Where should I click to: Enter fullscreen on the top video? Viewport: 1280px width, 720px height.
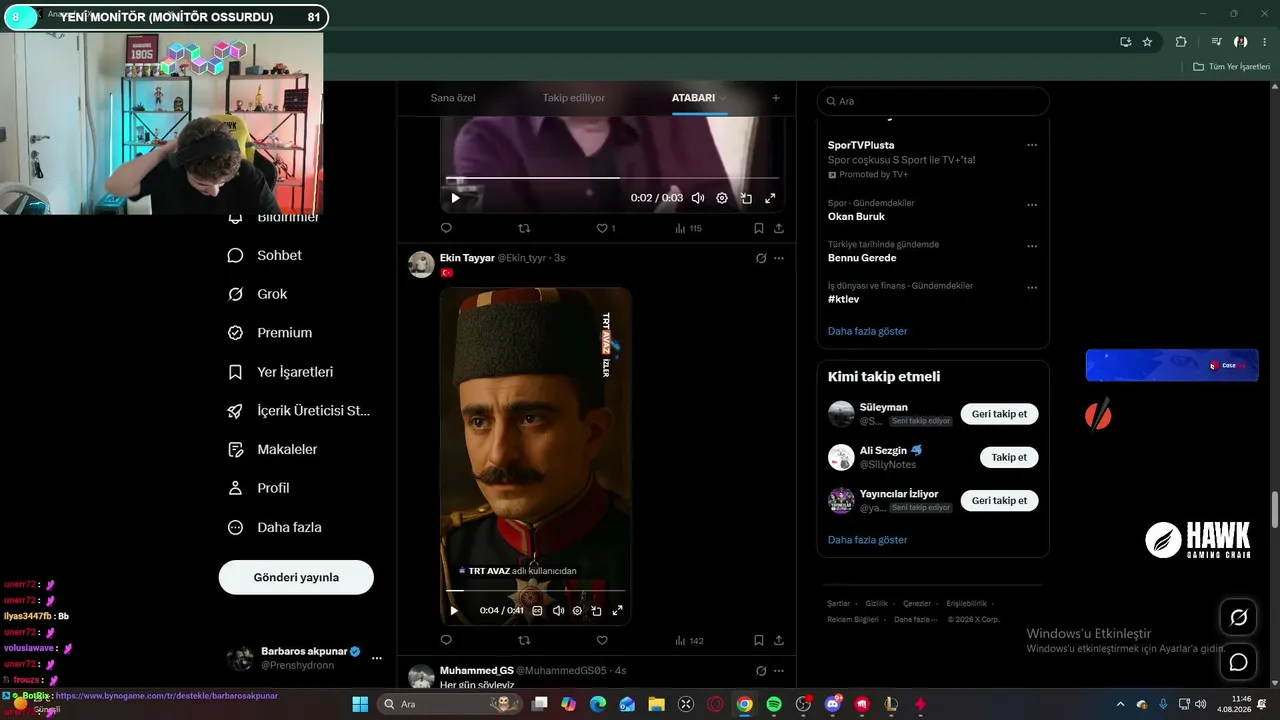click(x=770, y=198)
